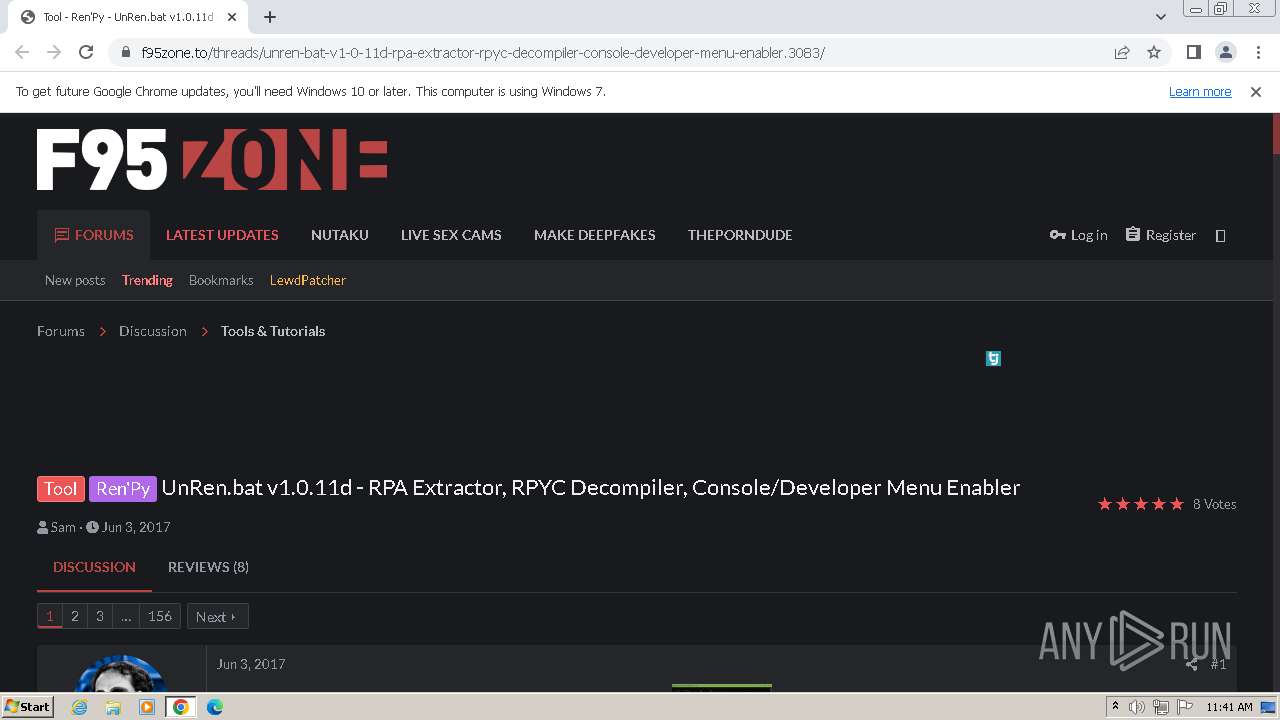Open a new browser tab
1280x720 pixels.
tap(270, 17)
